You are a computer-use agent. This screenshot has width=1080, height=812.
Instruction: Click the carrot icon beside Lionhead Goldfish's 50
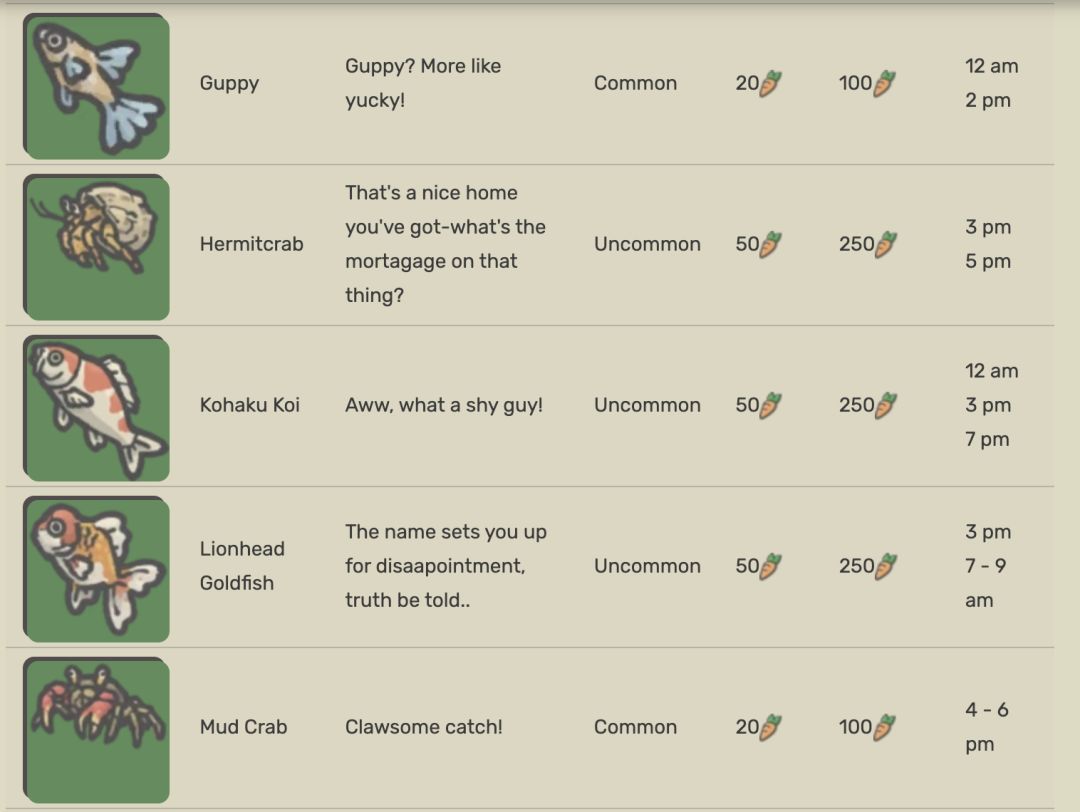[x=769, y=566]
